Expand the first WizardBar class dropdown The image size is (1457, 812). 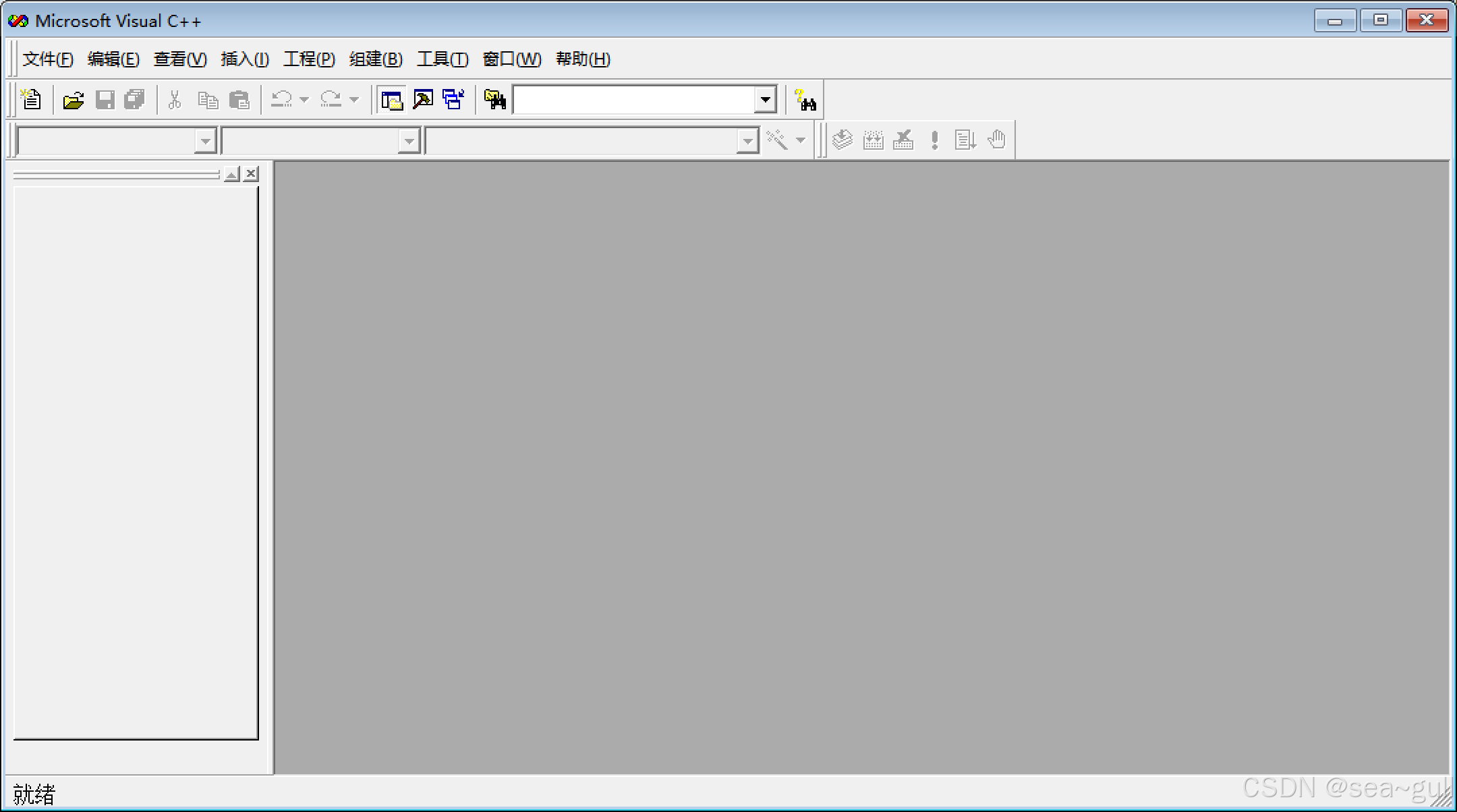205,141
